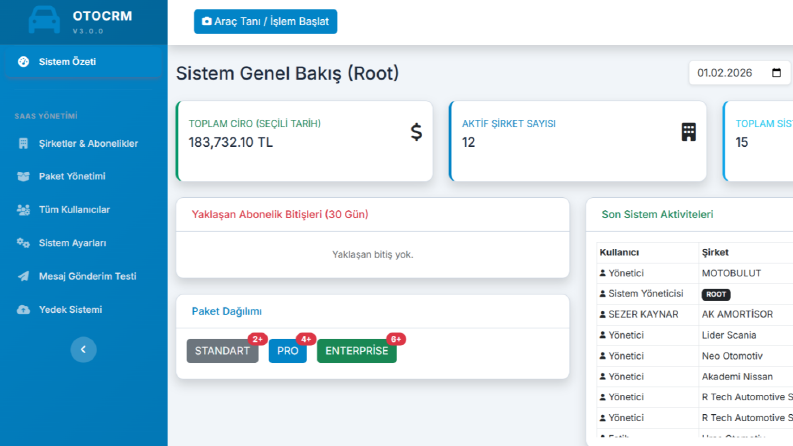Click the Lider Scania company cell

[x=729, y=335]
